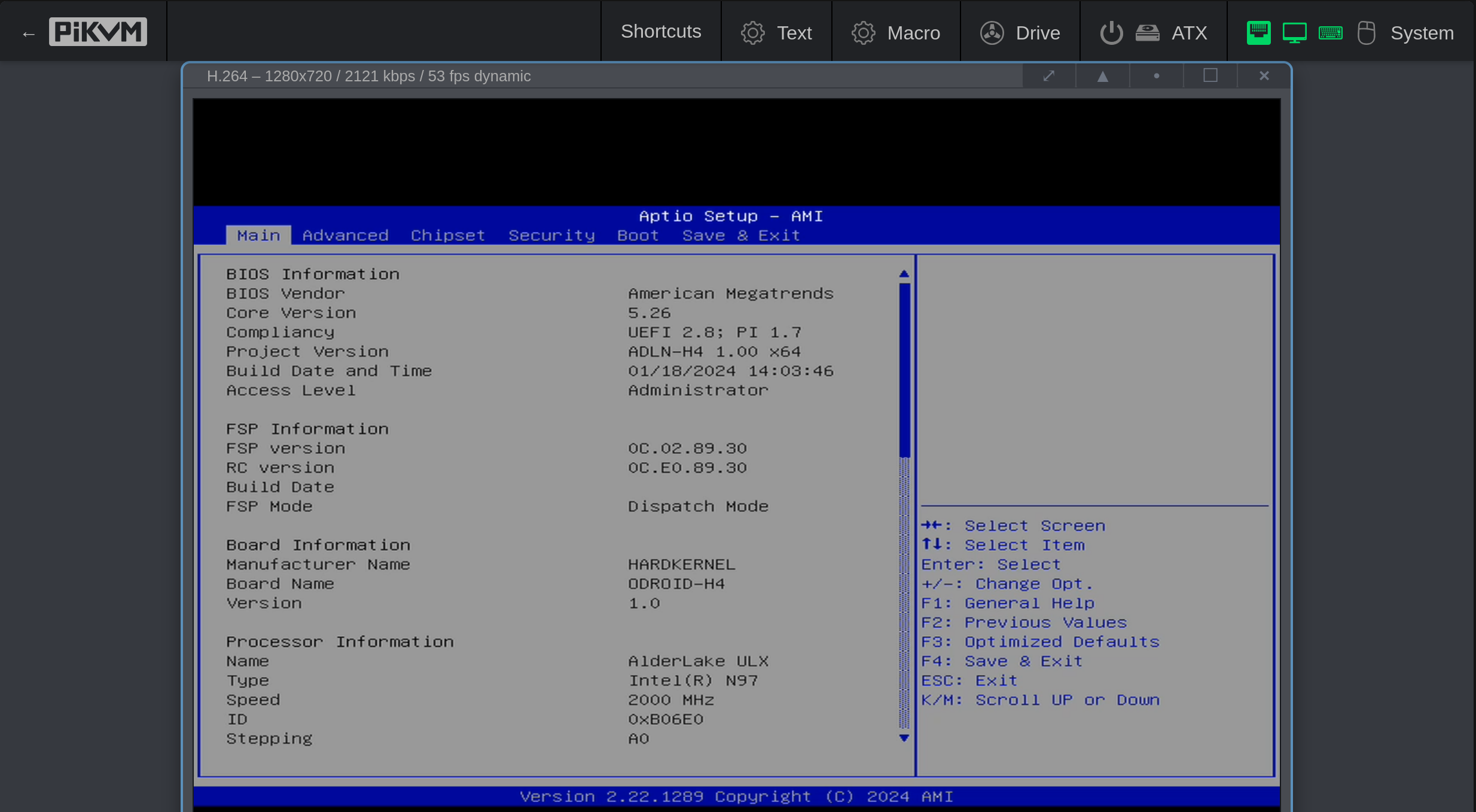Viewport: 1476px width, 812px height.
Task: Click the mouse status icon
Action: pyautogui.click(x=1367, y=33)
